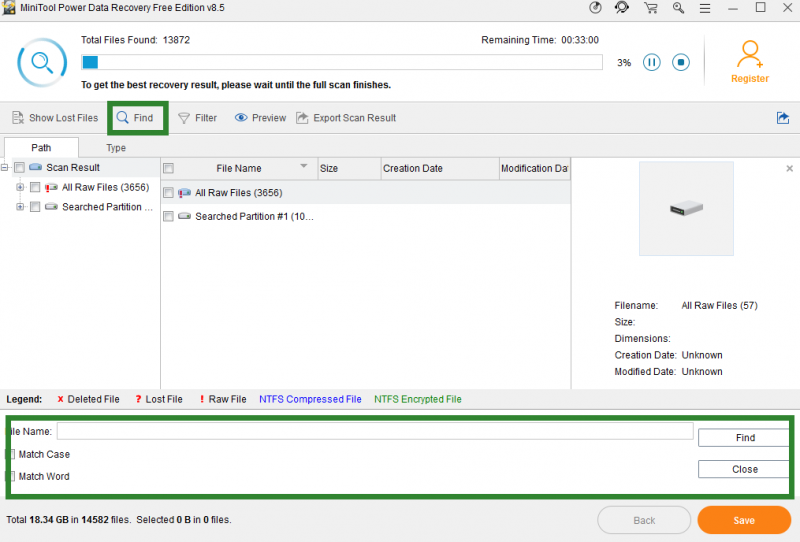This screenshot has height=542, width=800.
Task: Click Show Lost Files
Action: [55, 118]
